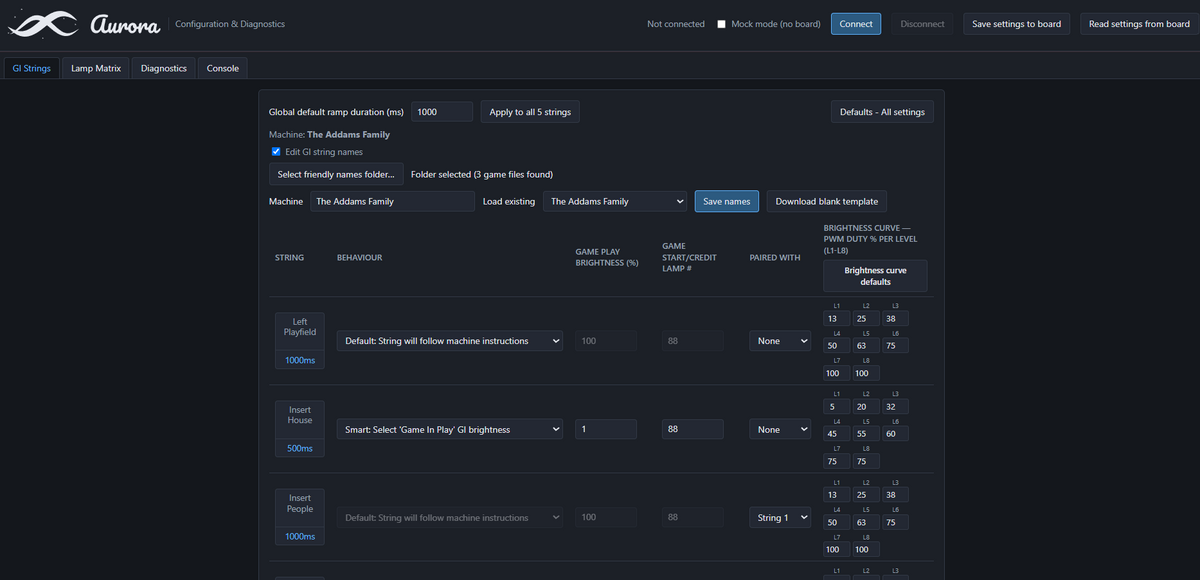This screenshot has width=1200, height=580.
Task: Click Save settings to board
Action: (x=1017, y=24)
